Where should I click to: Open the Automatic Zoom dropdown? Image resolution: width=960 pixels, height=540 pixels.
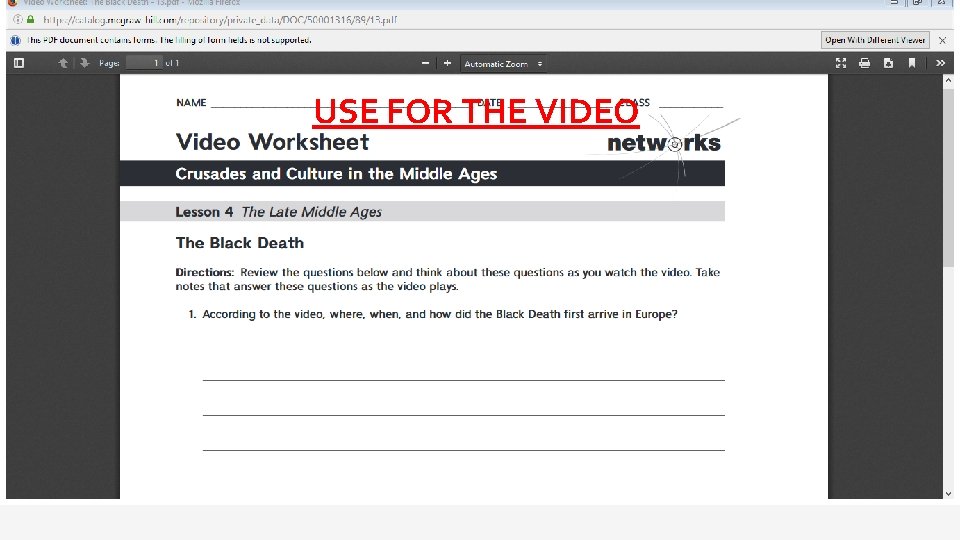[503, 64]
